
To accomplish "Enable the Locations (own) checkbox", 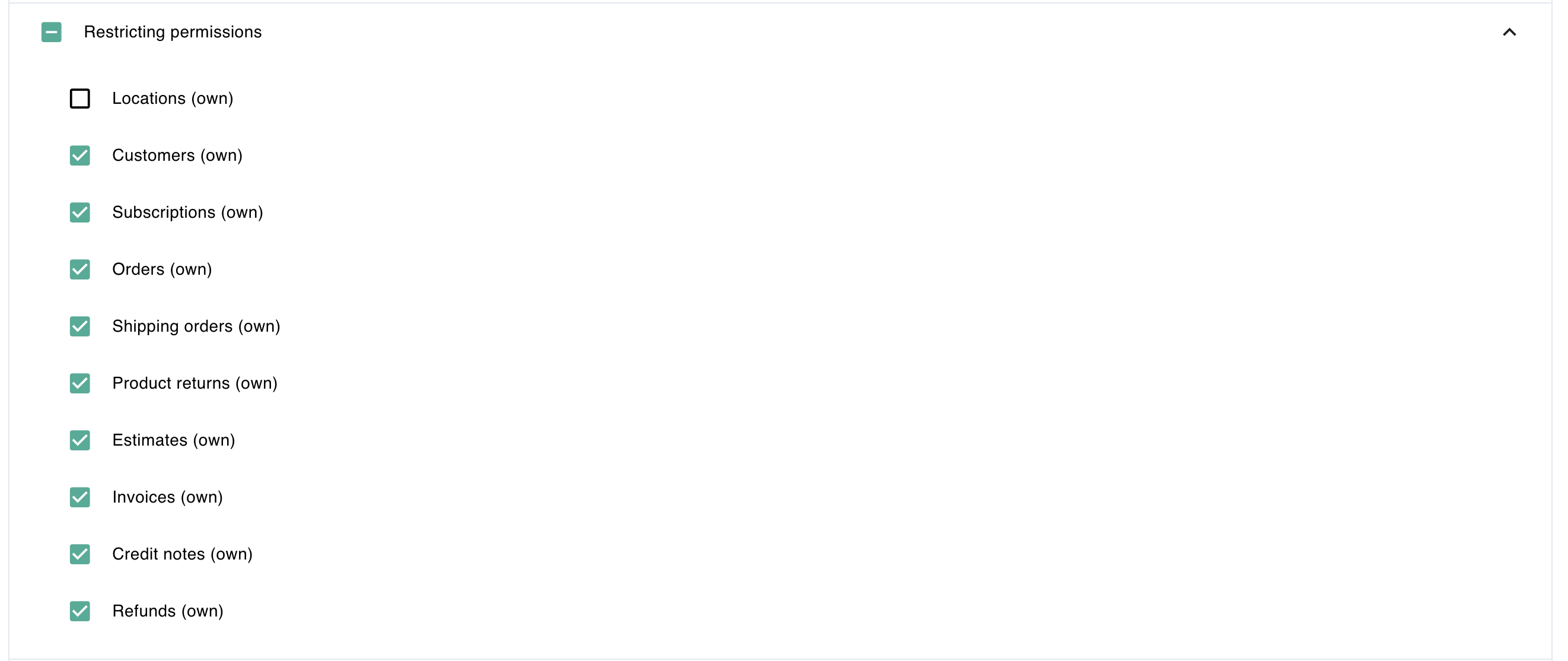I will [x=79, y=98].
